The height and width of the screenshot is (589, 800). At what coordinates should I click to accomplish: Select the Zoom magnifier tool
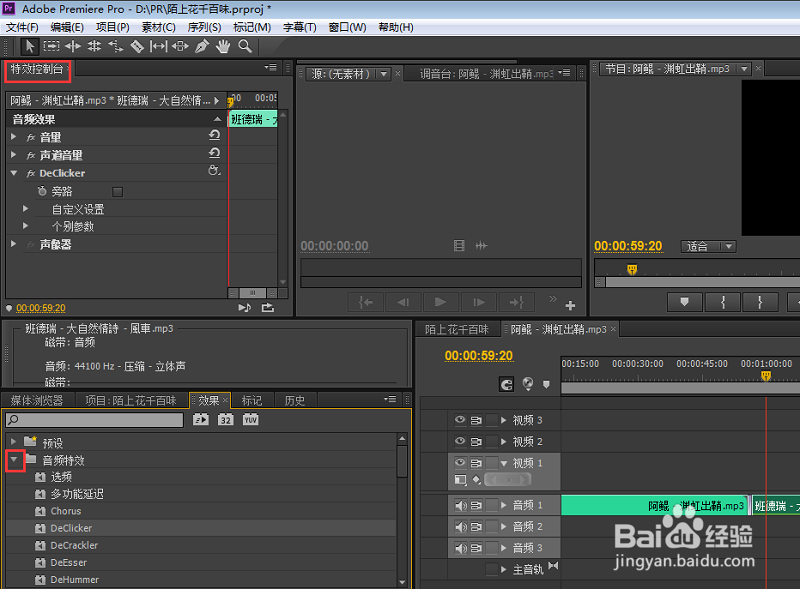245,46
